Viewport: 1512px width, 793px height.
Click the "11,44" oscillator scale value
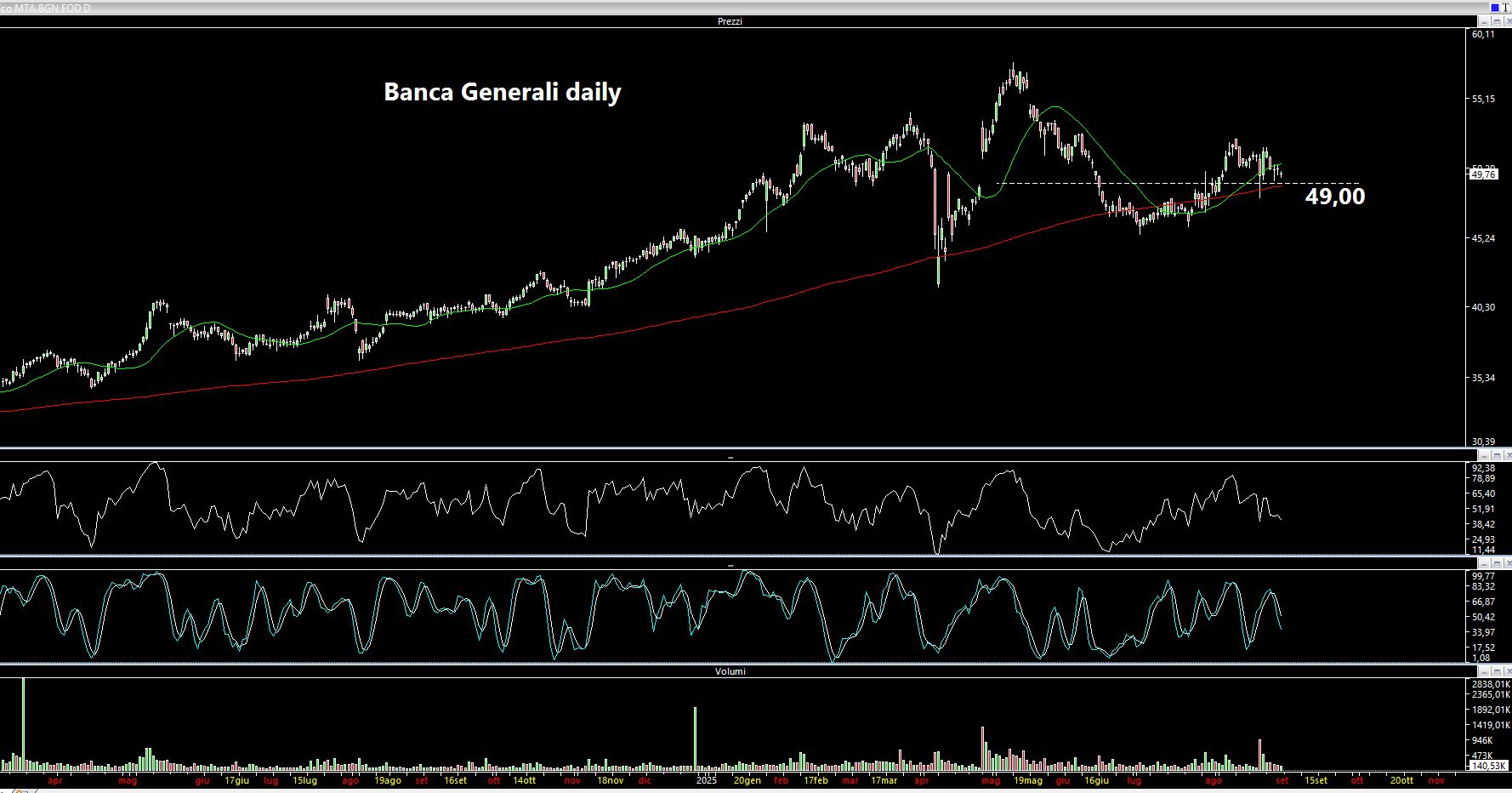pos(1483,551)
